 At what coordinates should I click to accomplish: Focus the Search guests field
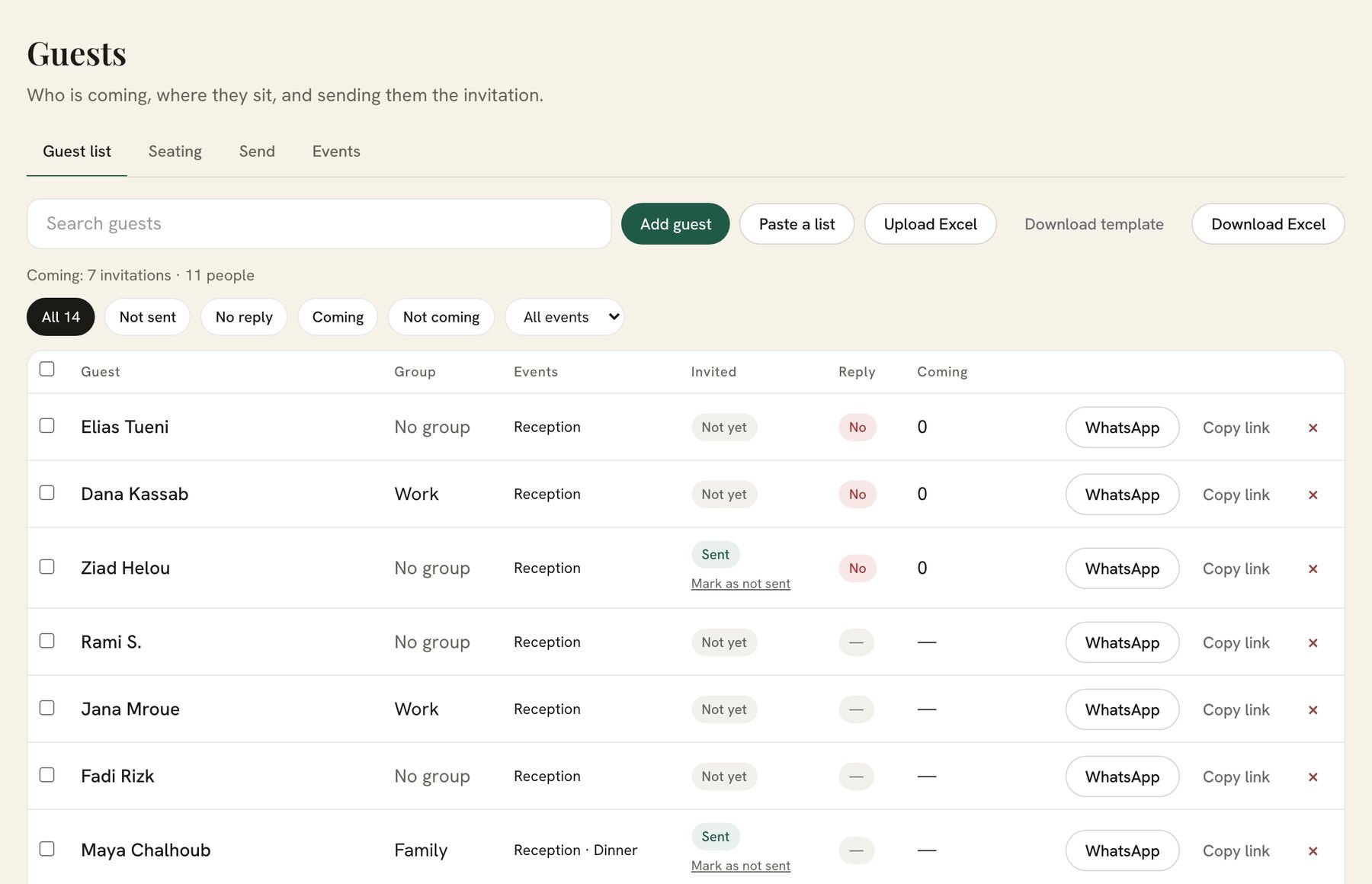(319, 224)
